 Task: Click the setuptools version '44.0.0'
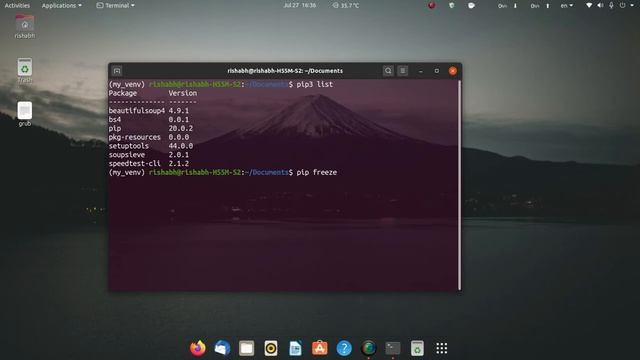[x=181, y=146]
